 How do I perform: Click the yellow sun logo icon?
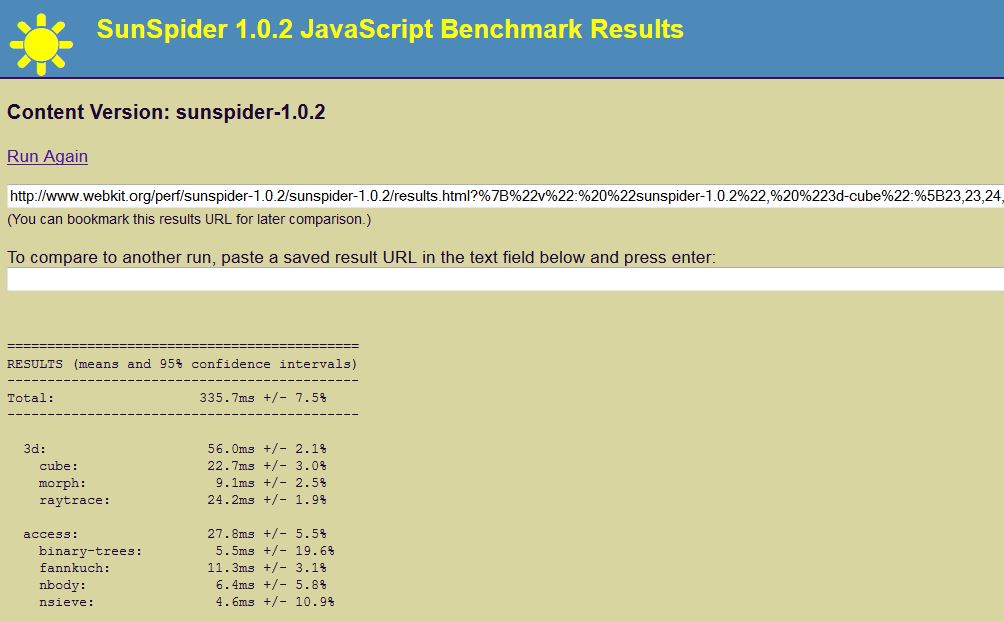(x=41, y=44)
